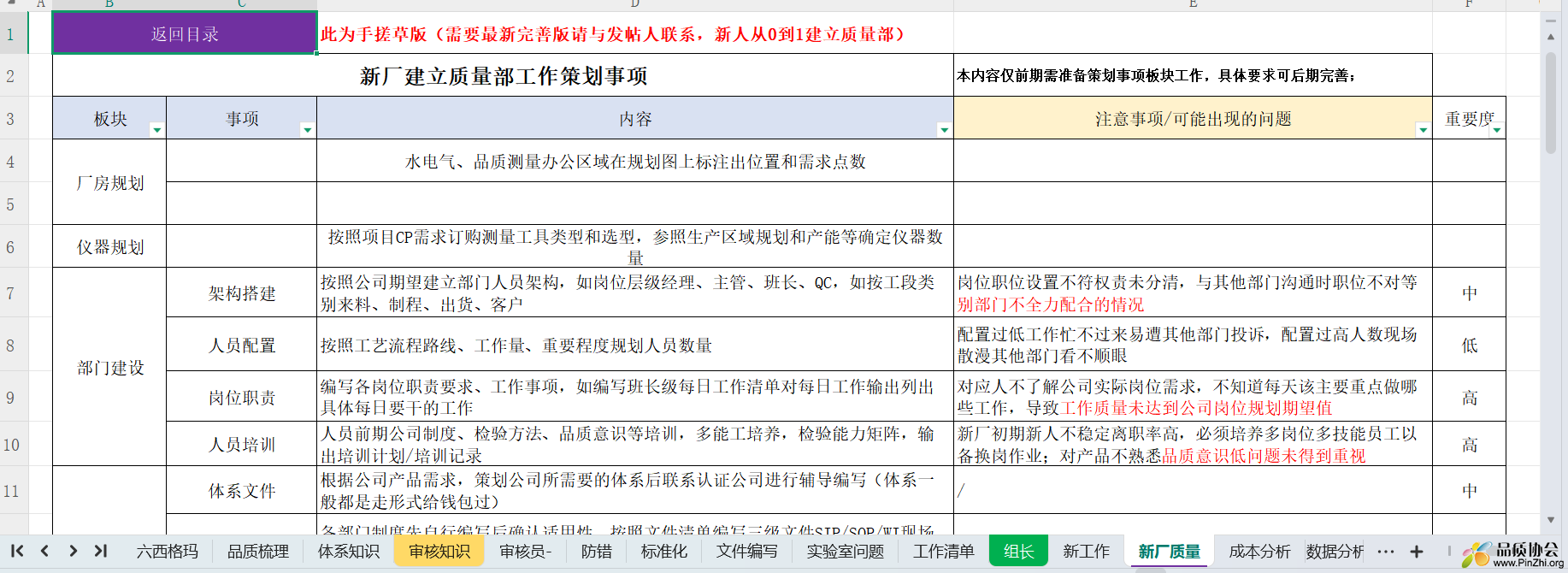Image resolution: width=1568 pixels, height=573 pixels.
Task: Select the cell starting 编写各岗位职责要求
Action: click(635, 398)
